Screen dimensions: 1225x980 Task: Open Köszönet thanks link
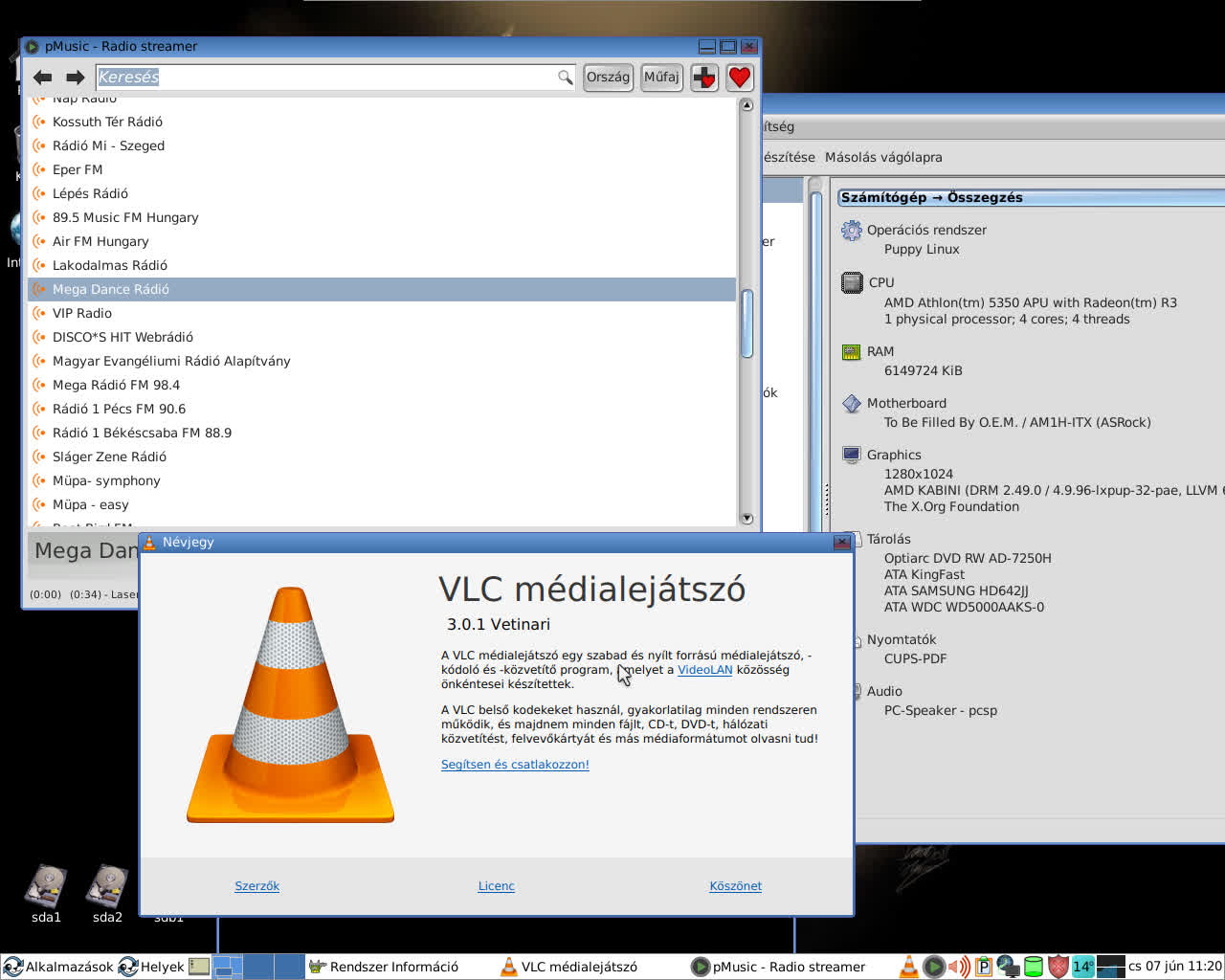pos(736,886)
